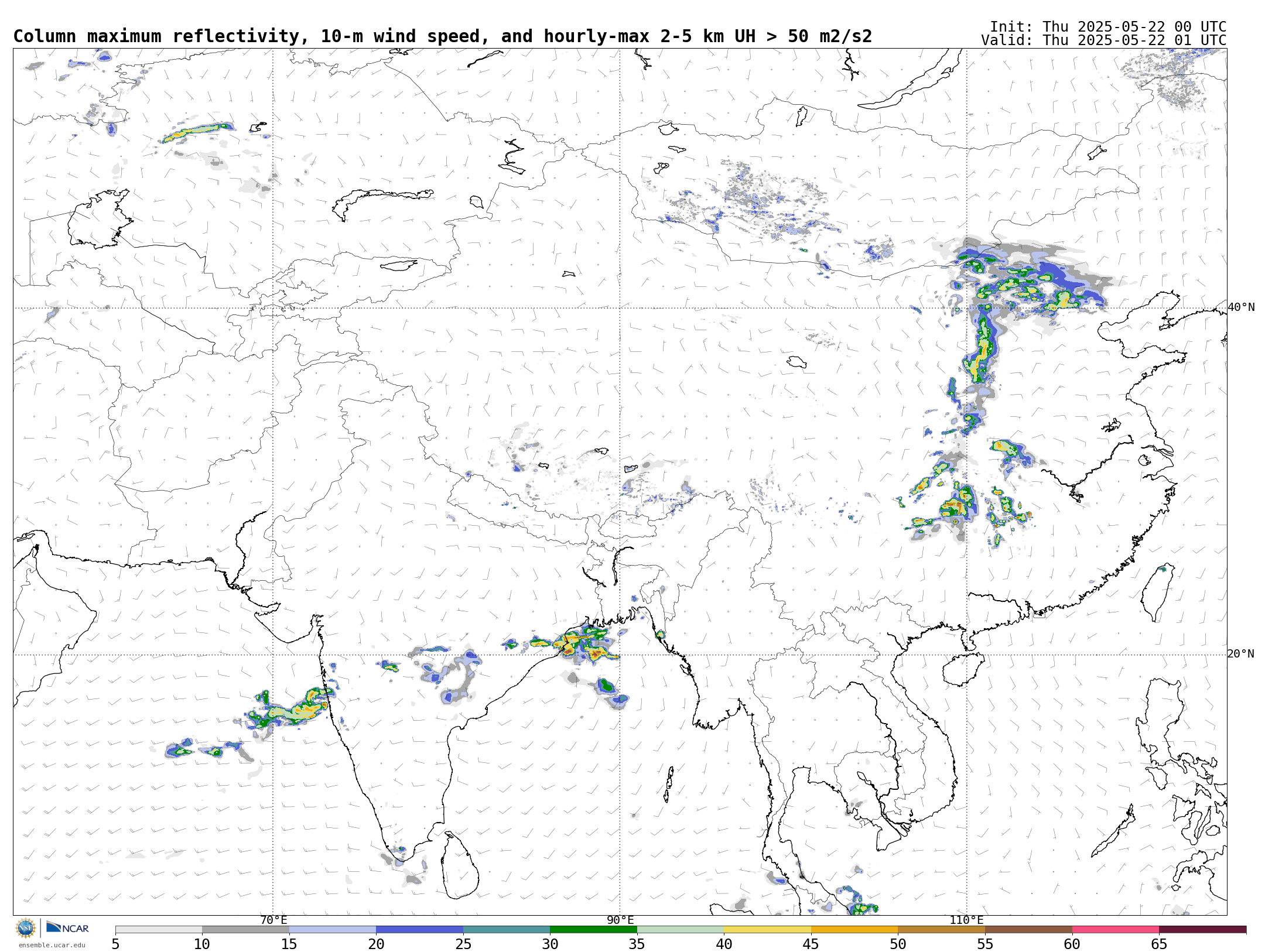Click the colorbar tick label '55'
Image resolution: width=1265 pixels, height=952 pixels.
[985, 944]
